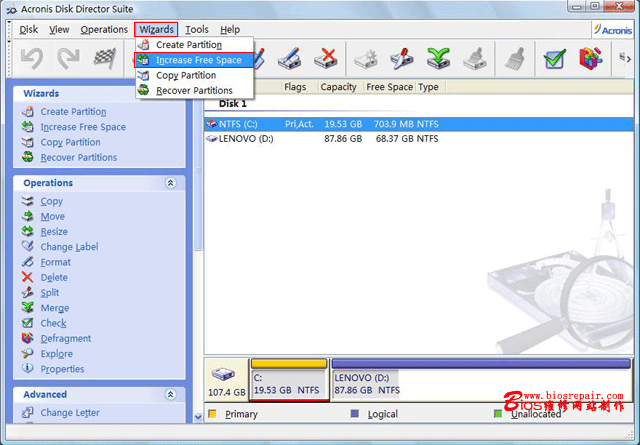Click Recover Partitions sidebar icon
The height and width of the screenshot is (445, 640).
coord(28,157)
